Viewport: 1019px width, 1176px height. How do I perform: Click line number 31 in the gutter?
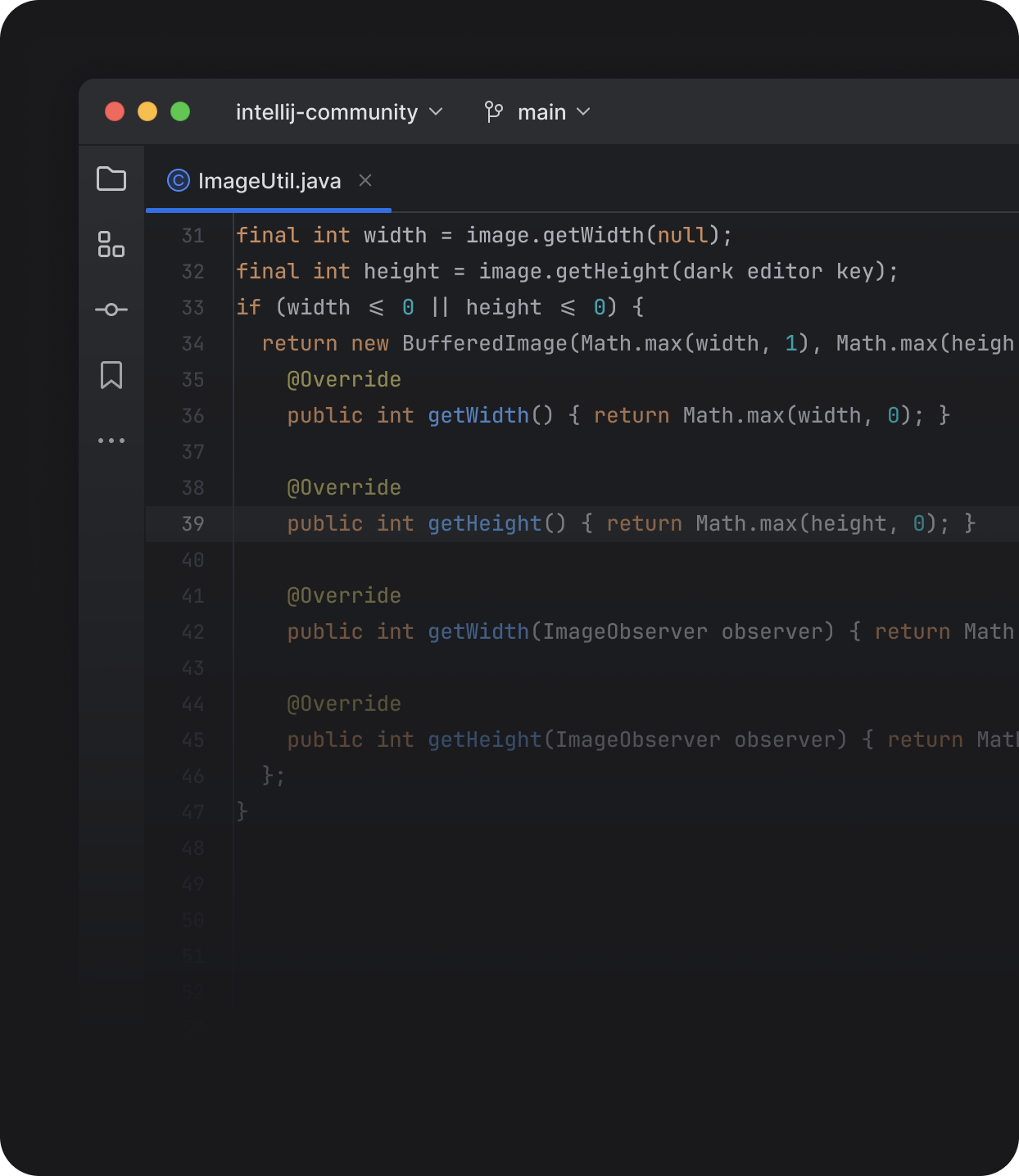(x=192, y=236)
